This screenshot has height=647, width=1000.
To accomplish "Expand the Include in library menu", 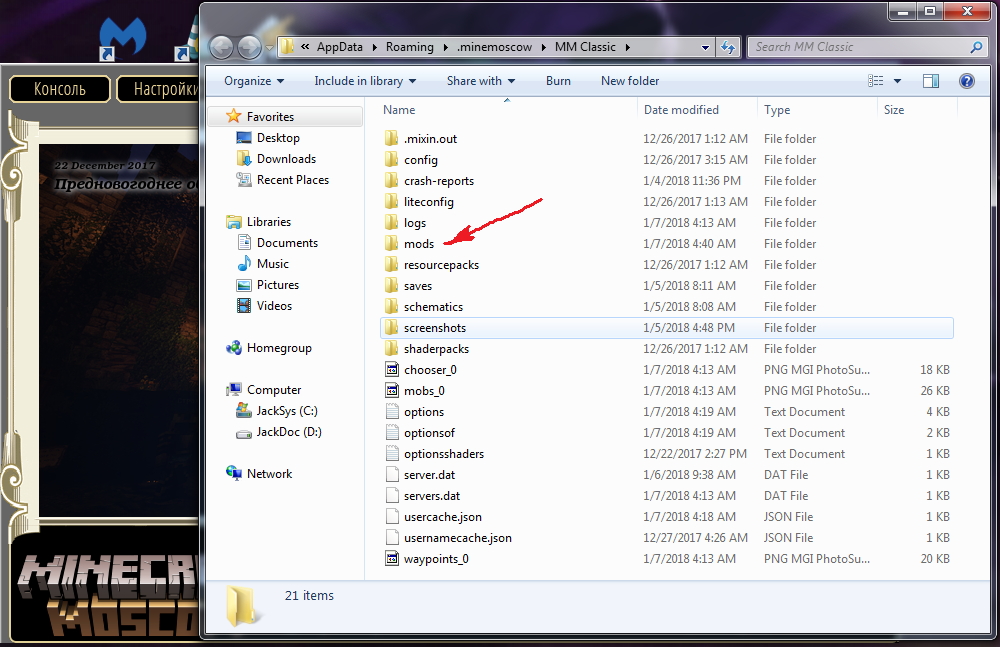I will (x=364, y=81).
